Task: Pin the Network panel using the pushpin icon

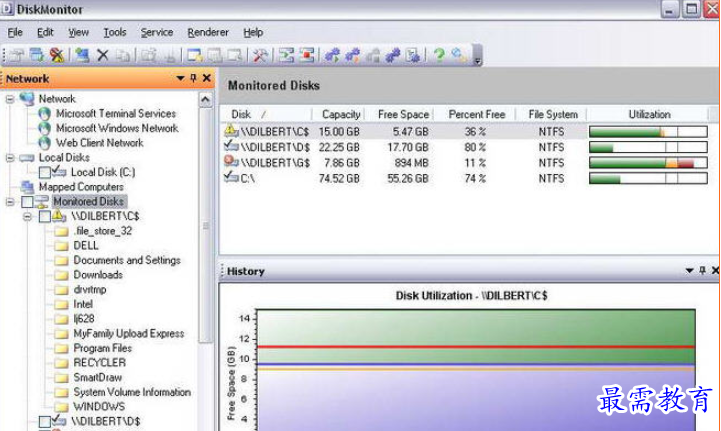Action: pyautogui.click(x=194, y=78)
